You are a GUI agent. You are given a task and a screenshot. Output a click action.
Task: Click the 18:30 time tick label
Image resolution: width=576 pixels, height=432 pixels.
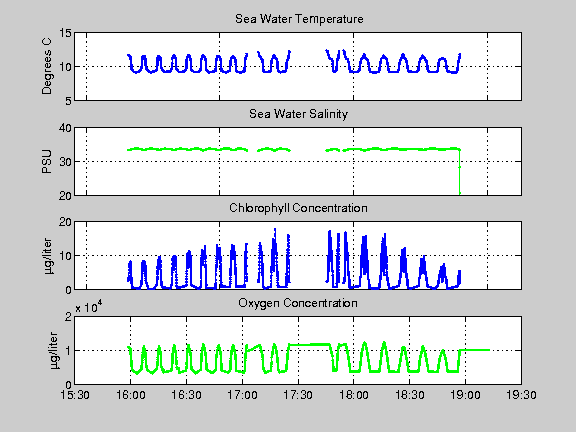[x=410, y=395]
